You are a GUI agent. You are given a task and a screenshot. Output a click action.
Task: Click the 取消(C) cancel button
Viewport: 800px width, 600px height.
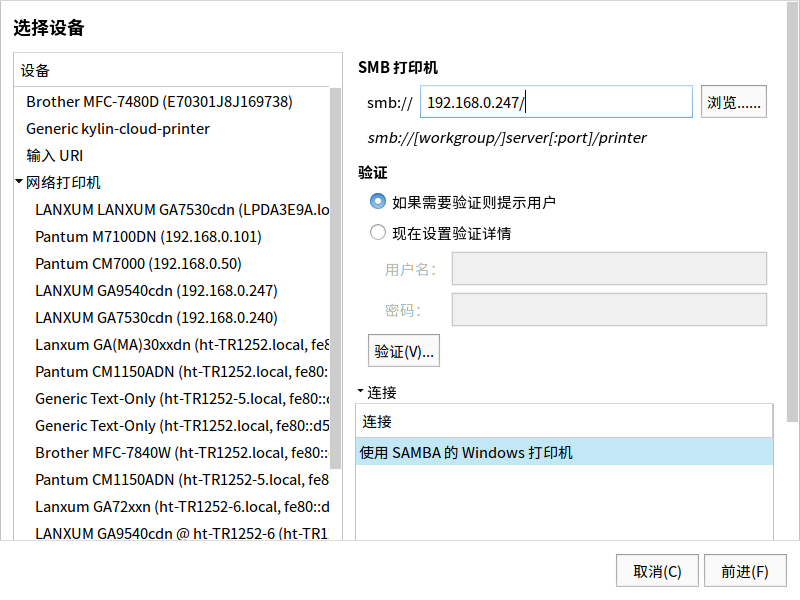(657, 571)
